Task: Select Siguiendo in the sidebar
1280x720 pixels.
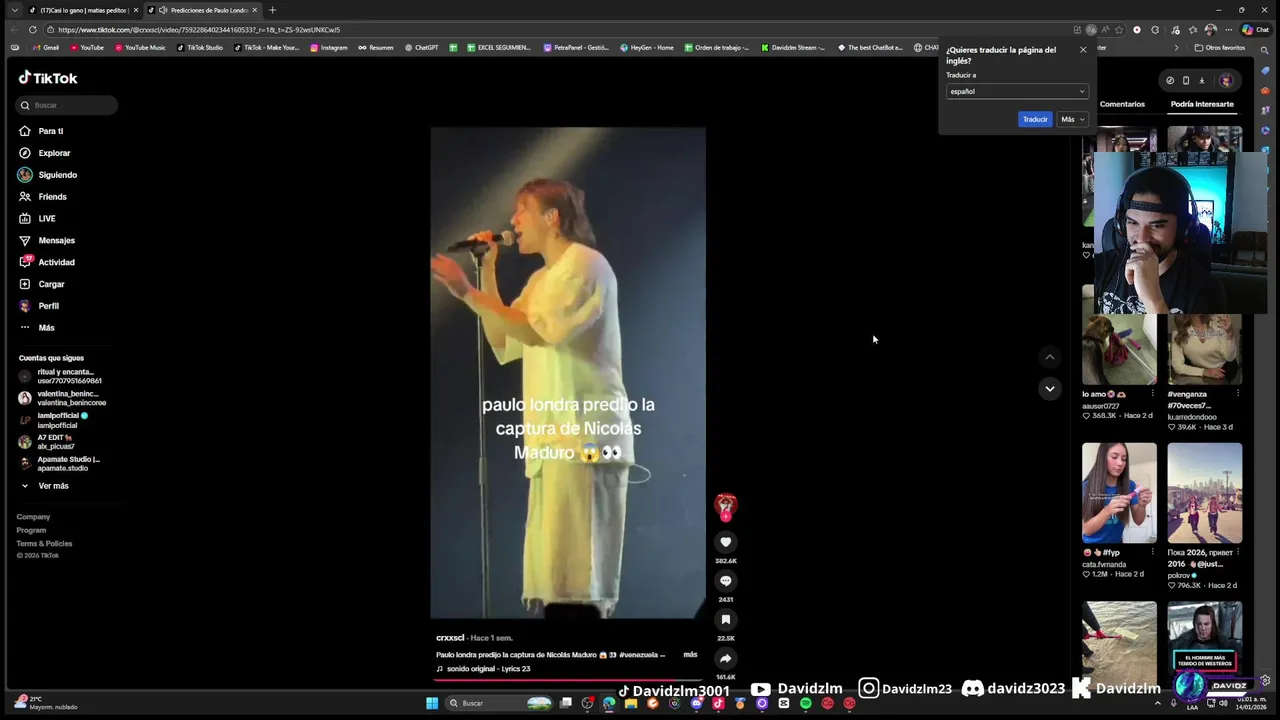Action: 48,175
